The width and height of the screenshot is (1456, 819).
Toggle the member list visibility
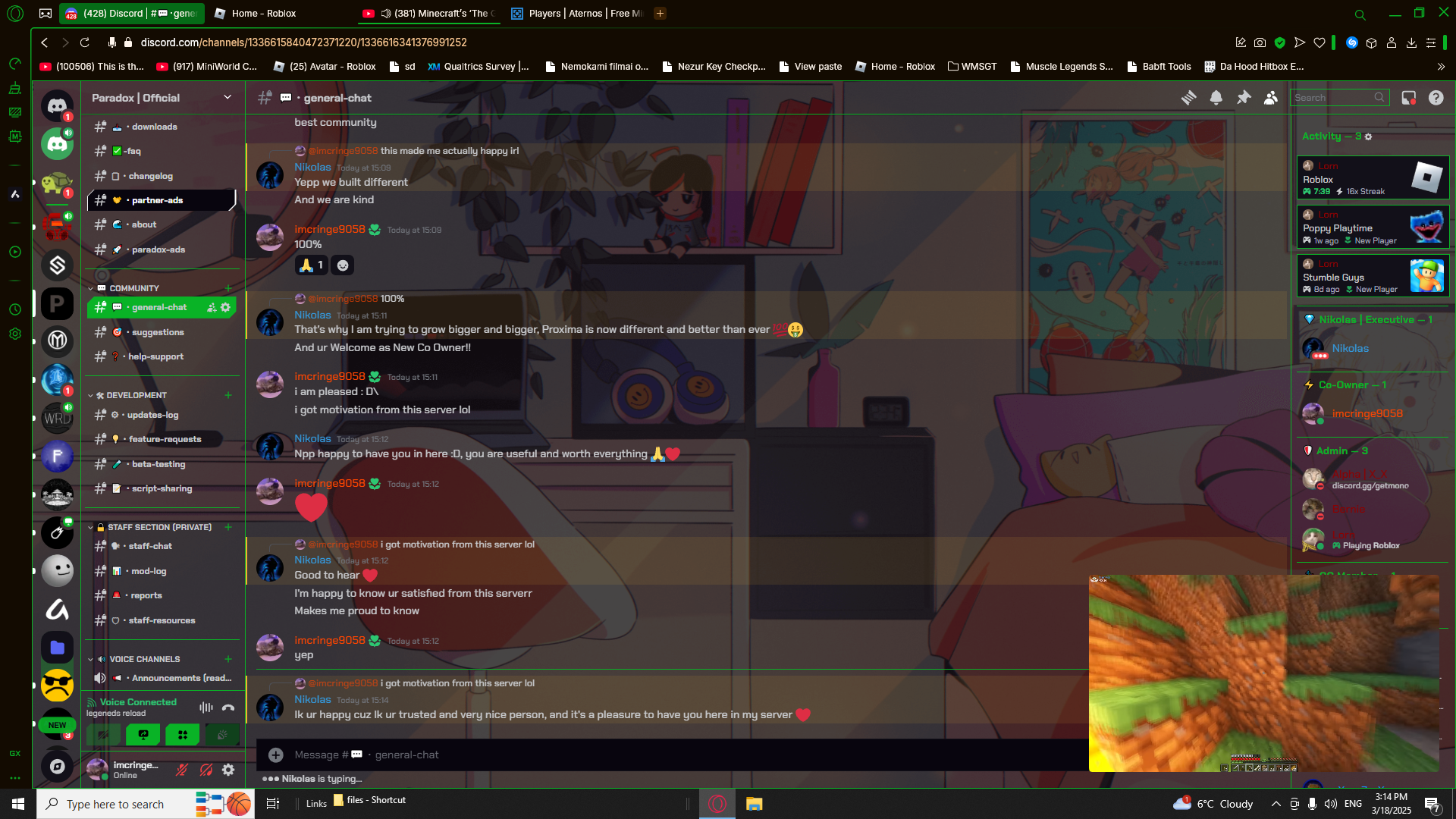(x=1271, y=98)
